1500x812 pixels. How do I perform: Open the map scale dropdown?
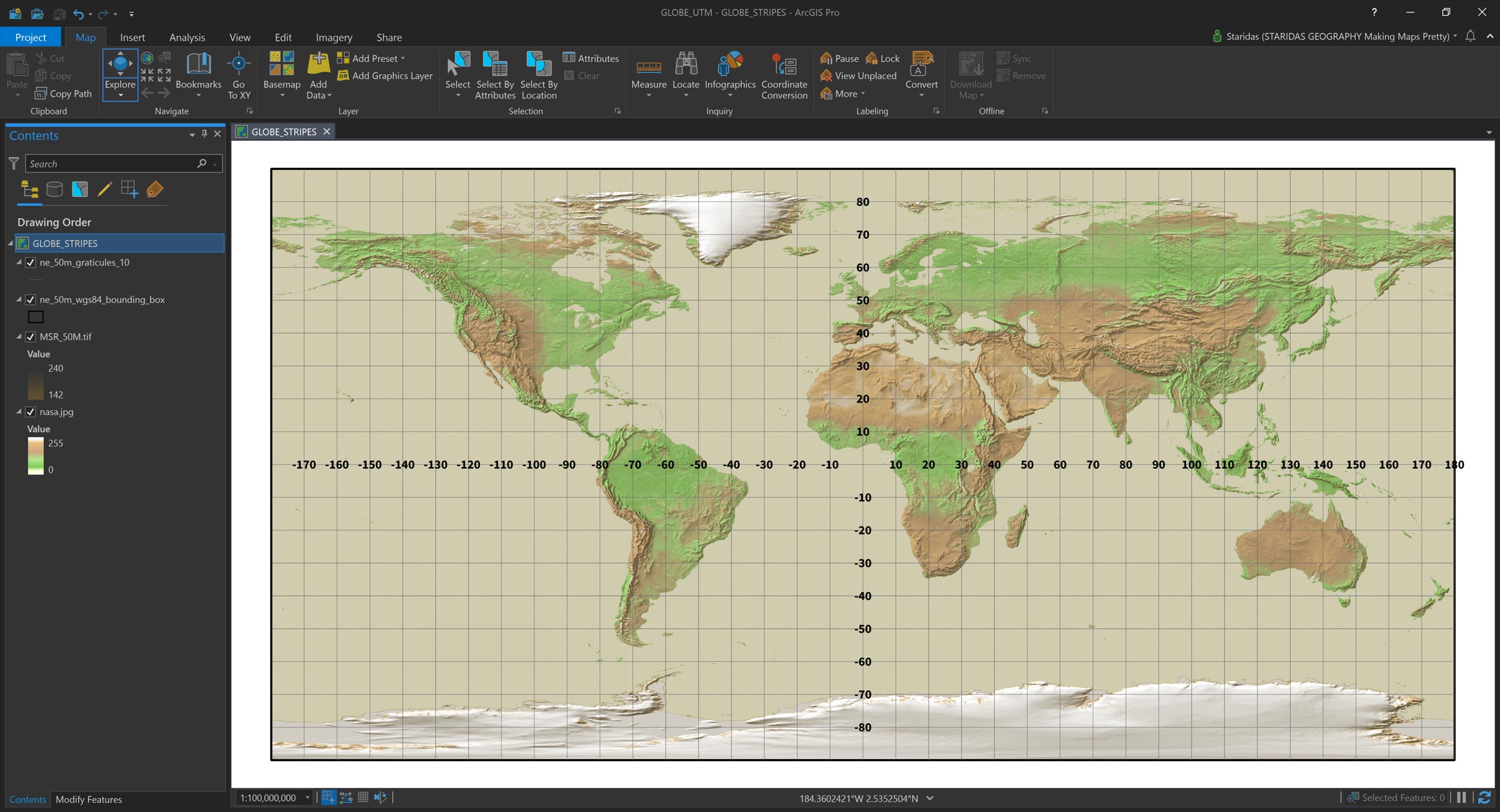[x=307, y=798]
